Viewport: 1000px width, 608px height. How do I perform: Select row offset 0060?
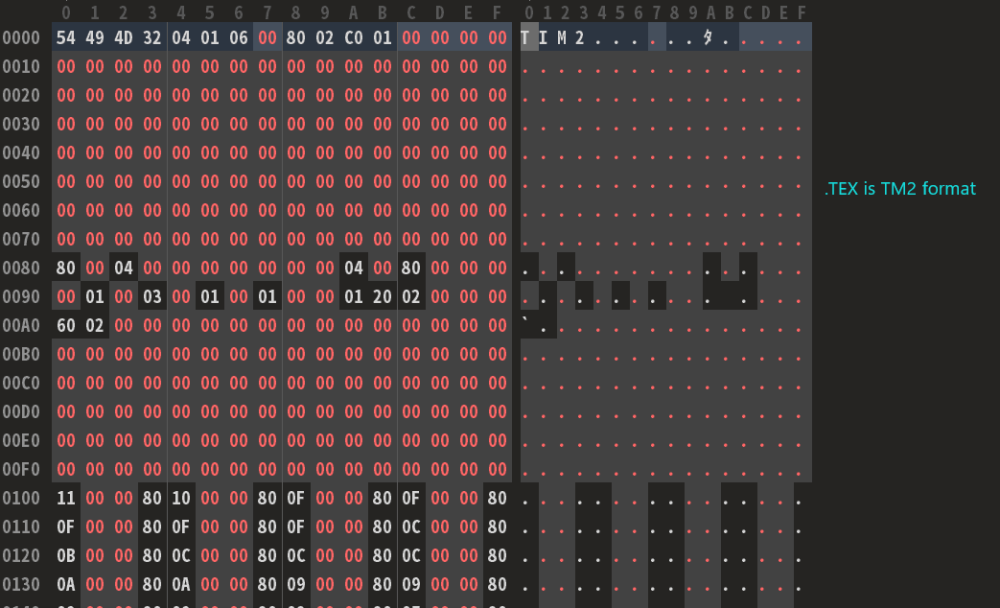(x=21, y=210)
